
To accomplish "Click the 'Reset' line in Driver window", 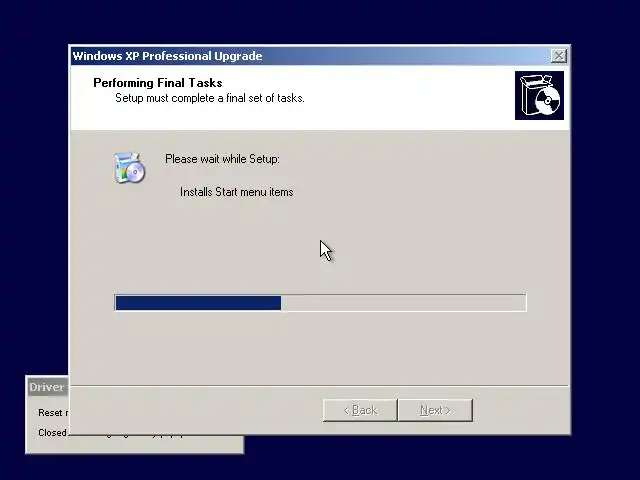I will [53, 413].
